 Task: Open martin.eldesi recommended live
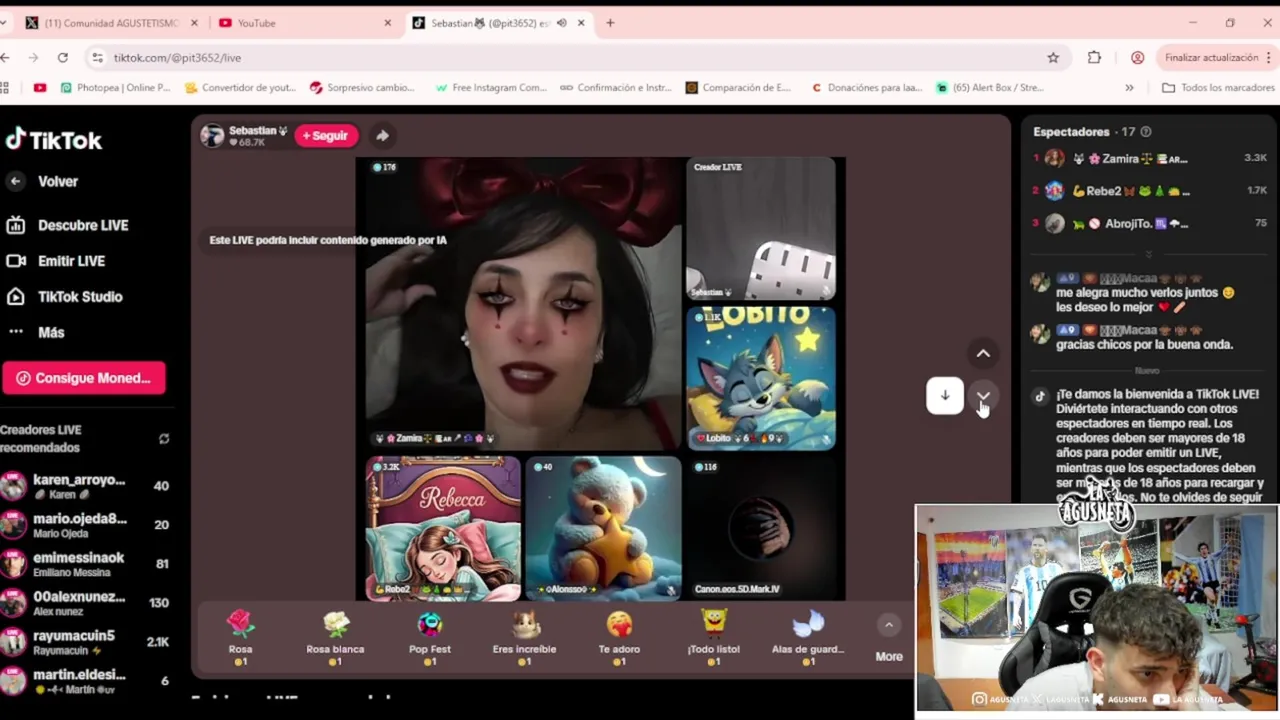coord(84,681)
